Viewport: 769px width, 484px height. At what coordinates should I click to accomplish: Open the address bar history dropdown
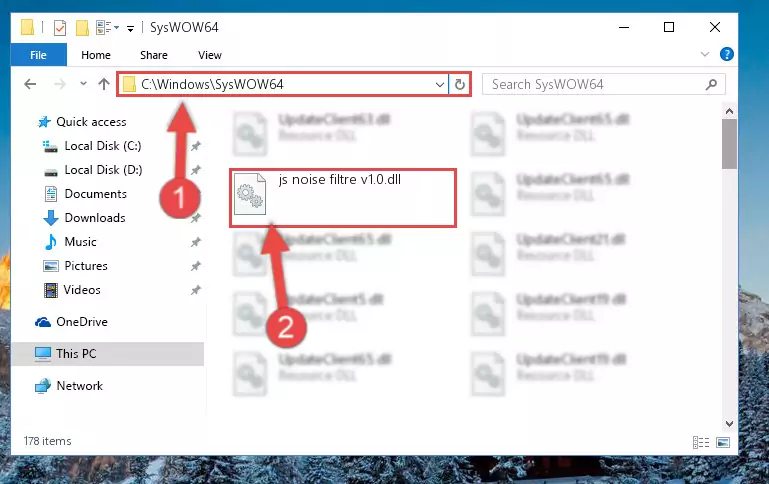pos(439,85)
